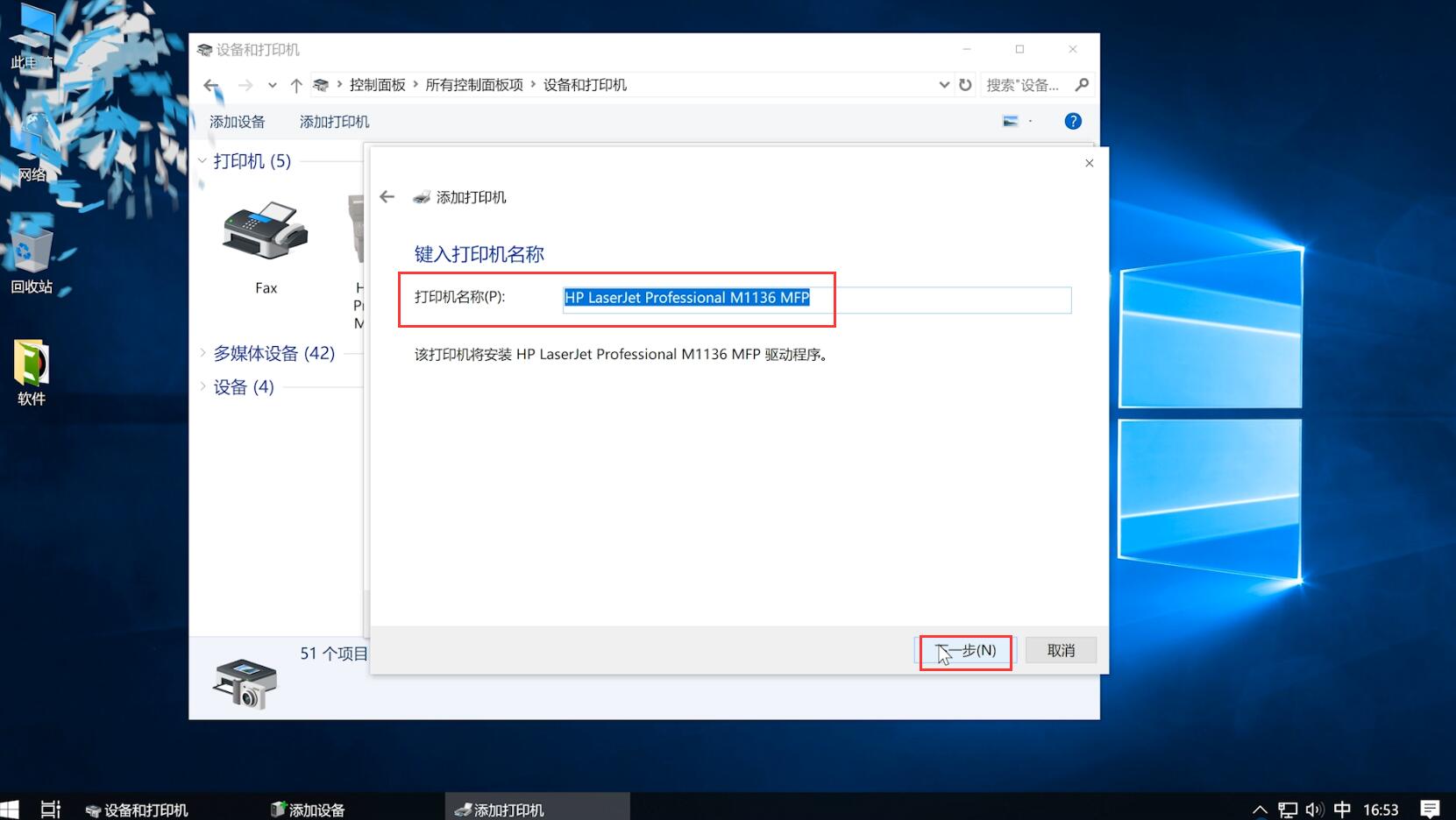Click the multifunction device icon in details pane

tap(245, 683)
